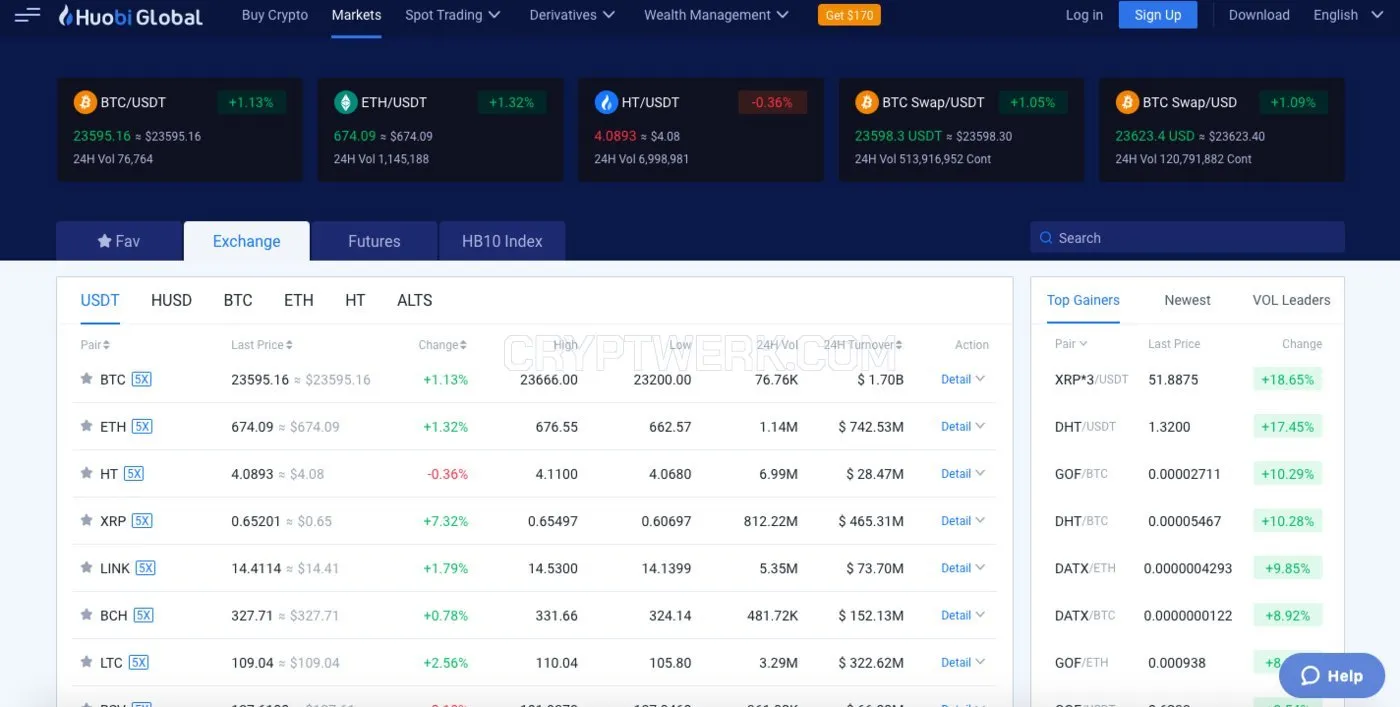The height and width of the screenshot is (707, 1400).
Task: Switch to VOL Leaders tab
Action: tap(1291, 300)
